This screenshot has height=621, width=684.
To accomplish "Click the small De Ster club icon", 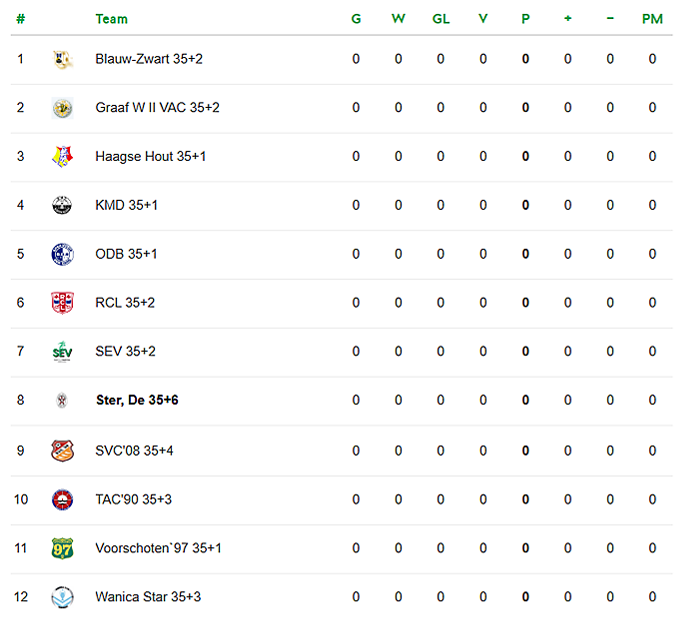I will [62, 400].
